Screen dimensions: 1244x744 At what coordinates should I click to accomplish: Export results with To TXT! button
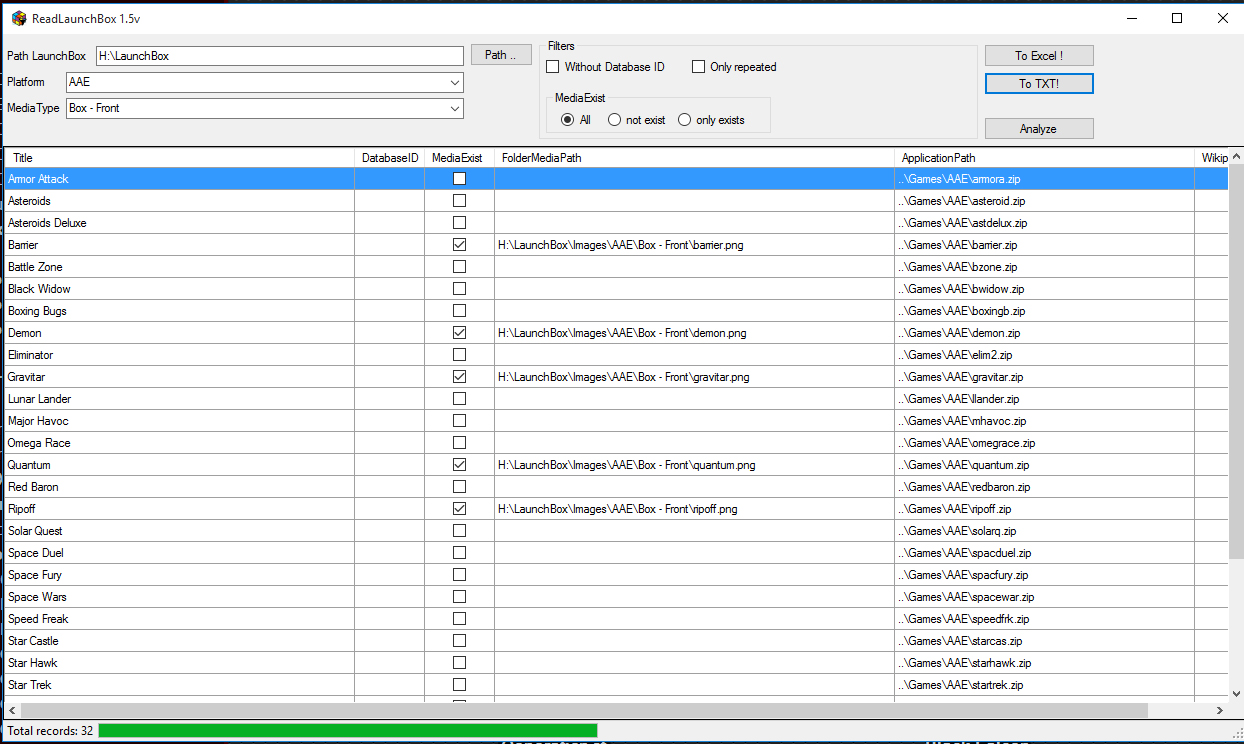coord(1039,84)
